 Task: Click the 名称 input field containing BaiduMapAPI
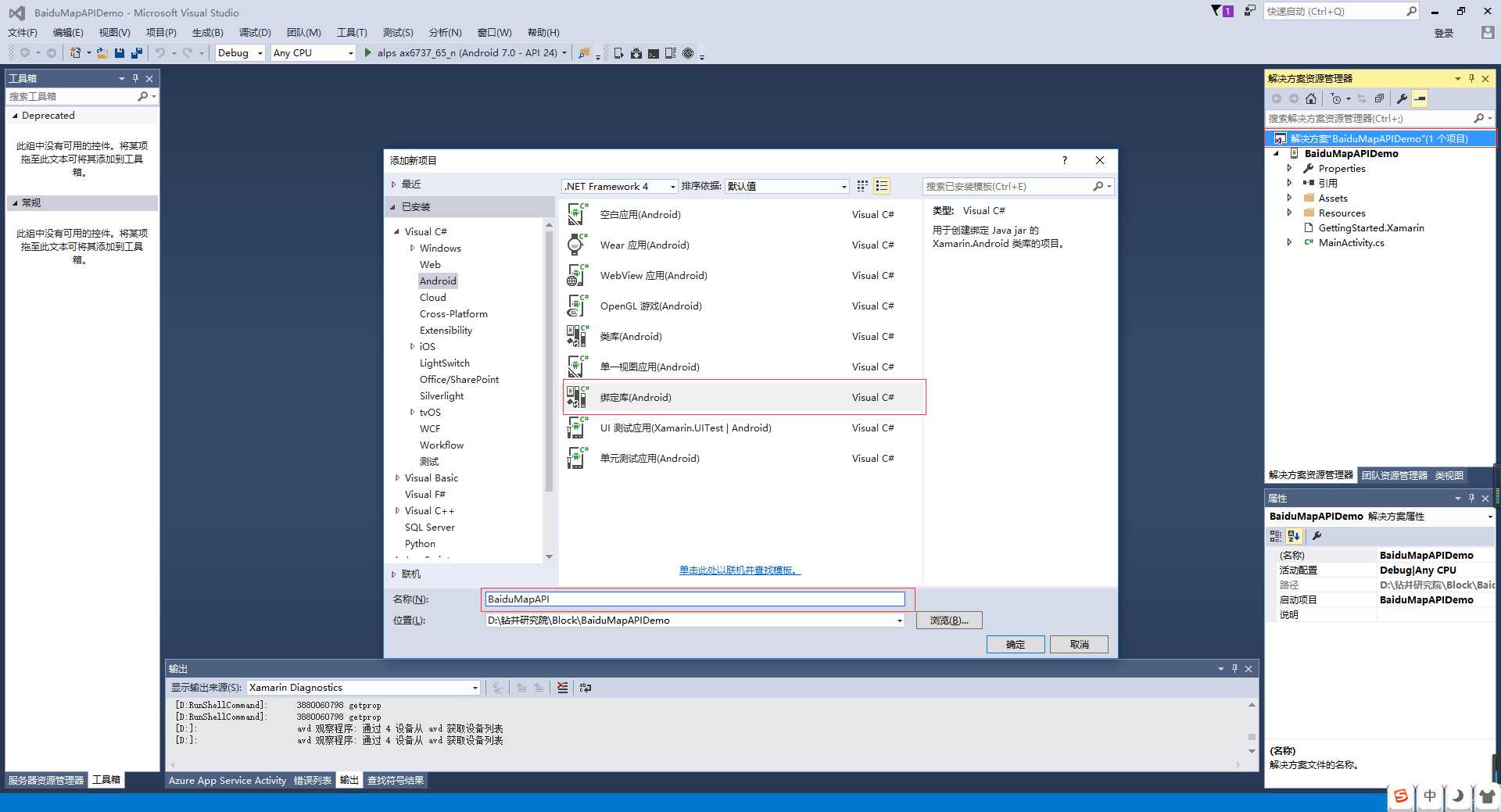click(695, 599)
